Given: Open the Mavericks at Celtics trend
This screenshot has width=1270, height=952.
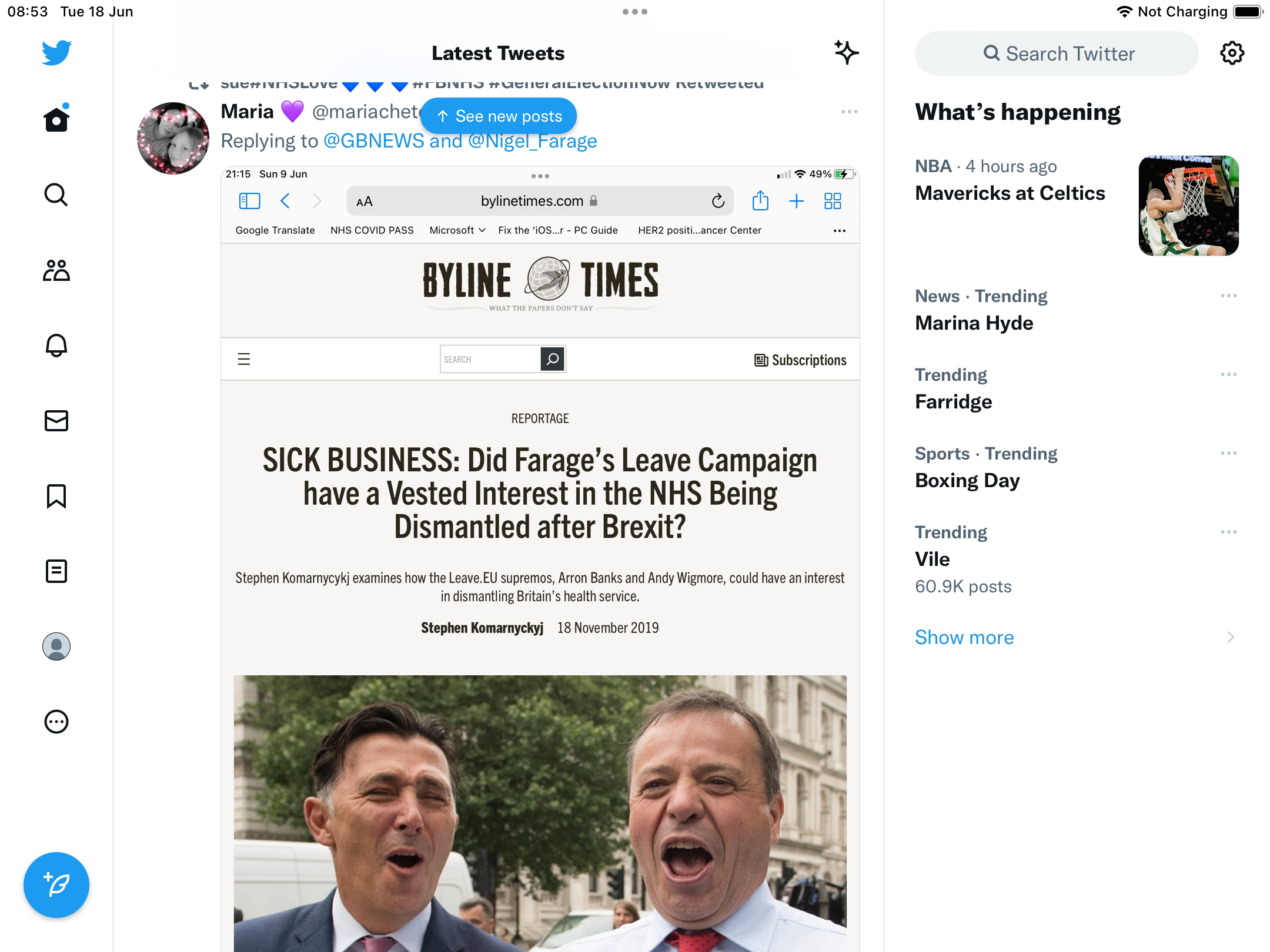Looking at the screenshot, I should [1010, 193].
